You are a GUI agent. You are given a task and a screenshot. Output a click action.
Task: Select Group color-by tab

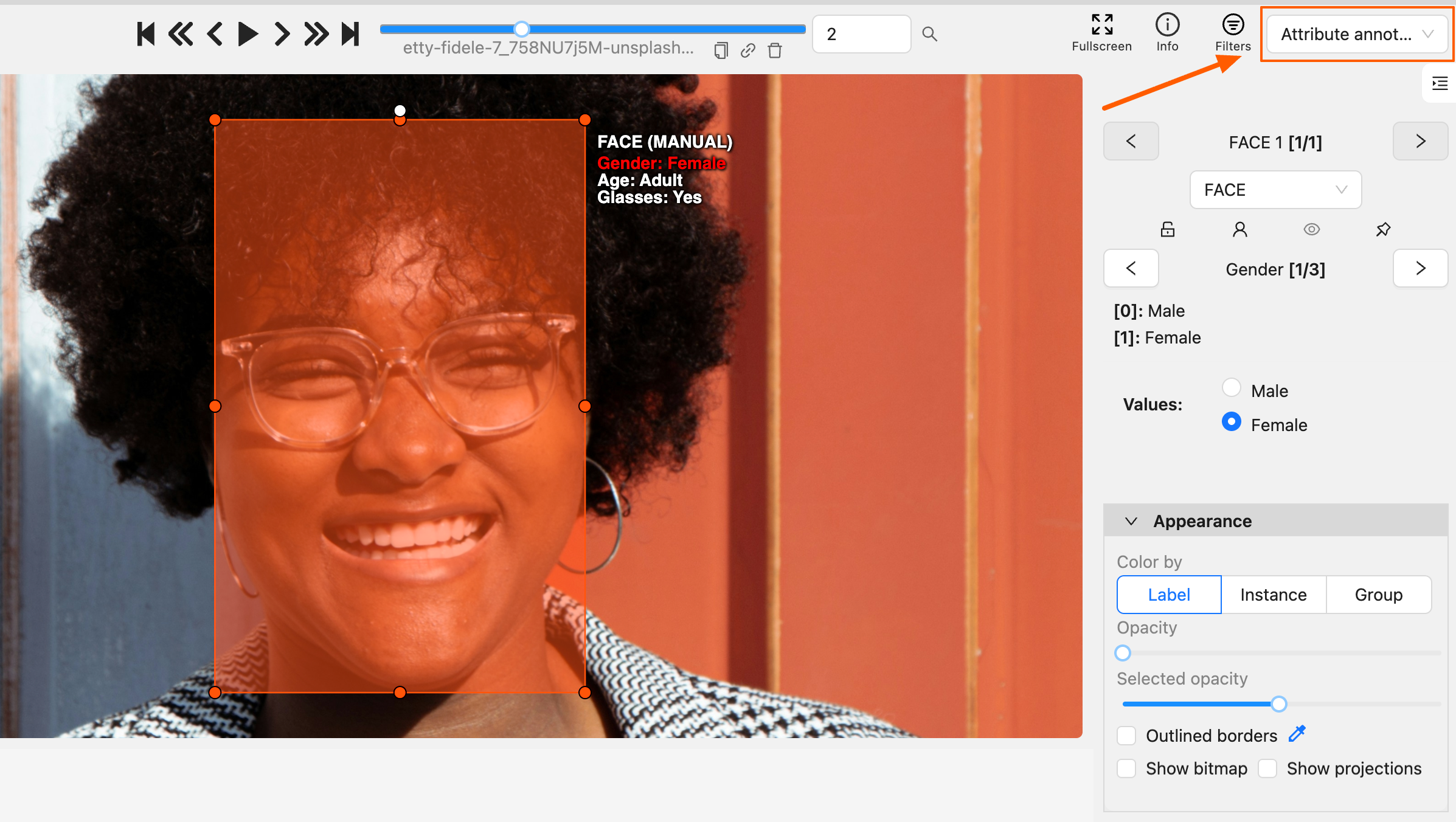[x=1378, y=595]
